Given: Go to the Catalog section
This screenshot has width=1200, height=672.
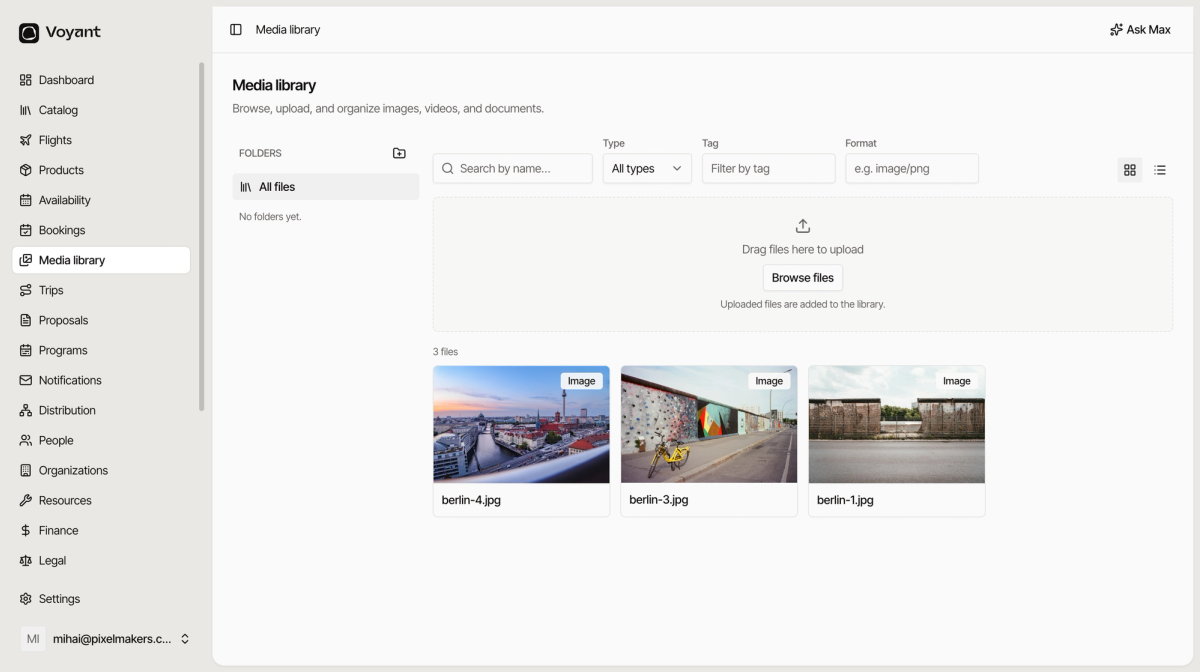Looking at the screenshot, I should tap(58, 110).
